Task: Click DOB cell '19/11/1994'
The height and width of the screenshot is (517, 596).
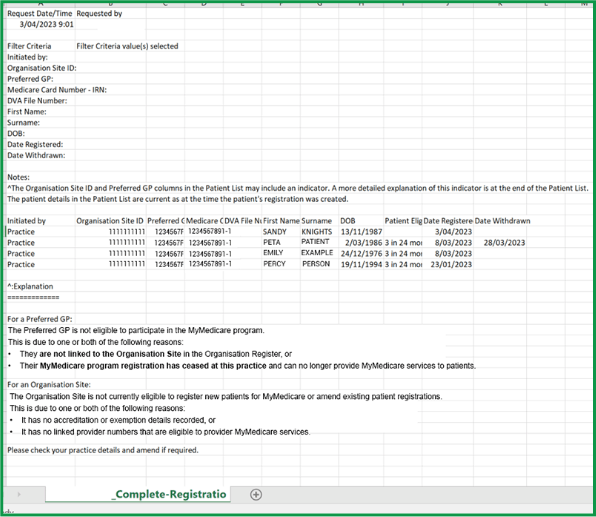Action: point(361,265)
